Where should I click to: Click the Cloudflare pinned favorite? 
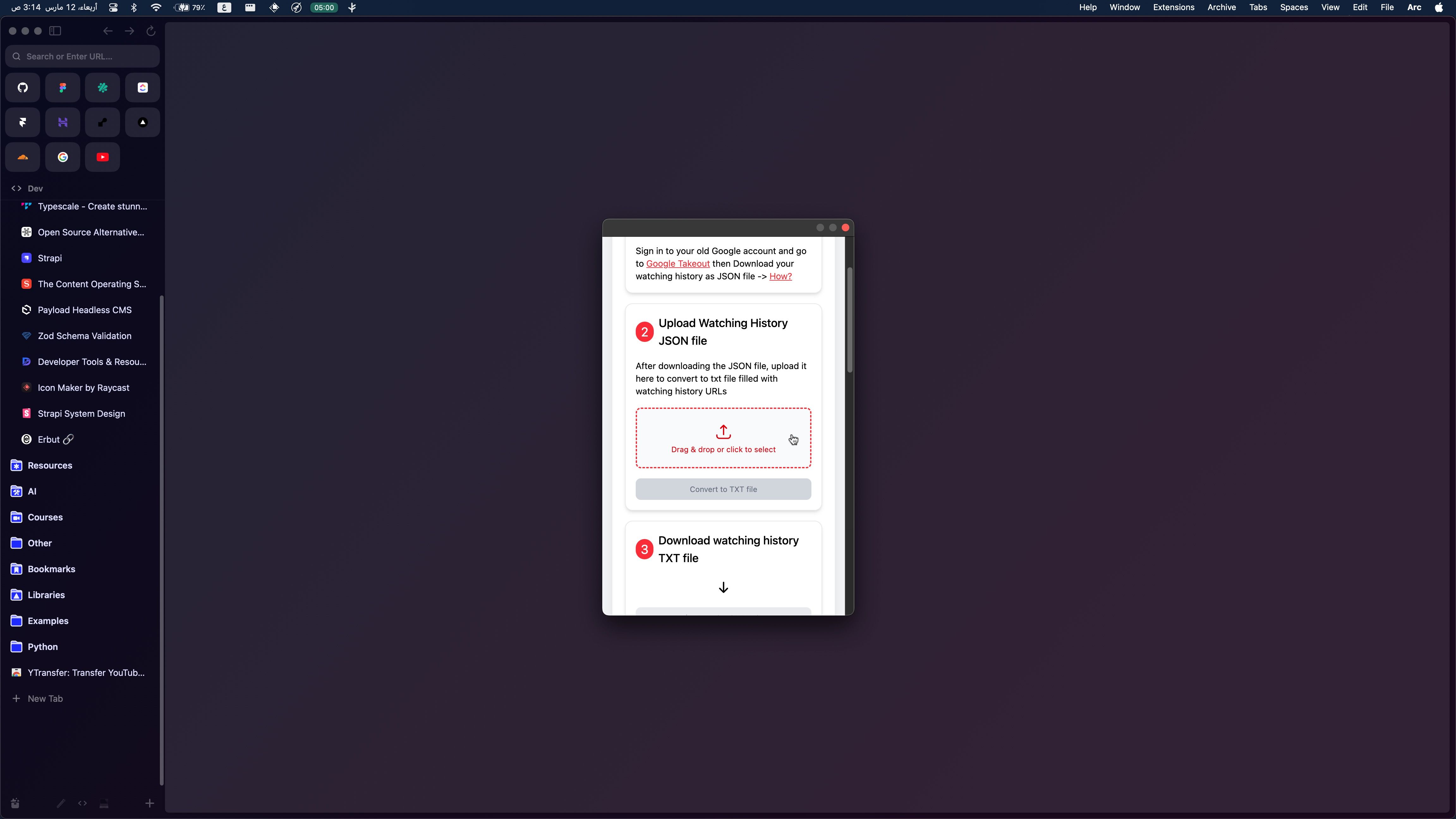(x=23, y=157)
